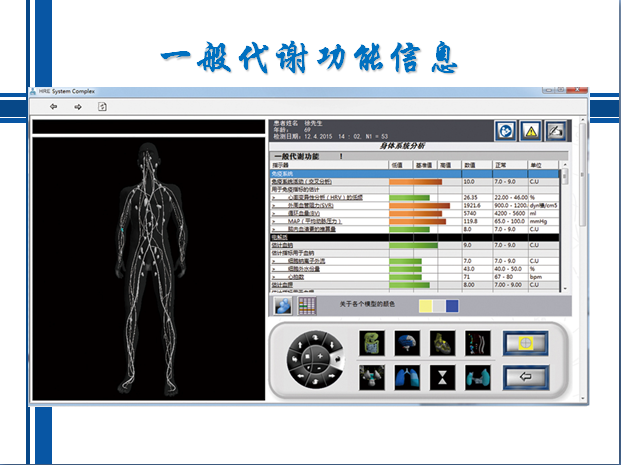Click the blue circular chart icon button
This screenshot has height=465, width=621.
(505, 131)
